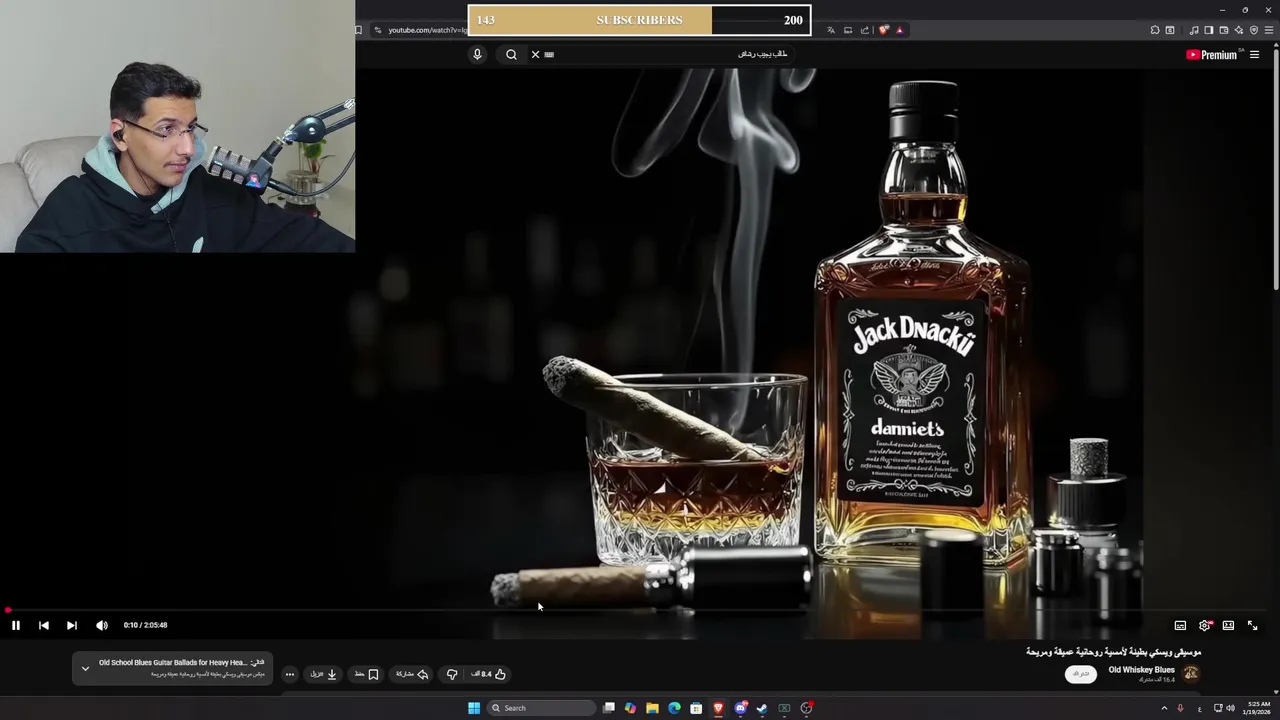
Task: Open taskbar volume speaker control
Action: [x=1230, y=708]
